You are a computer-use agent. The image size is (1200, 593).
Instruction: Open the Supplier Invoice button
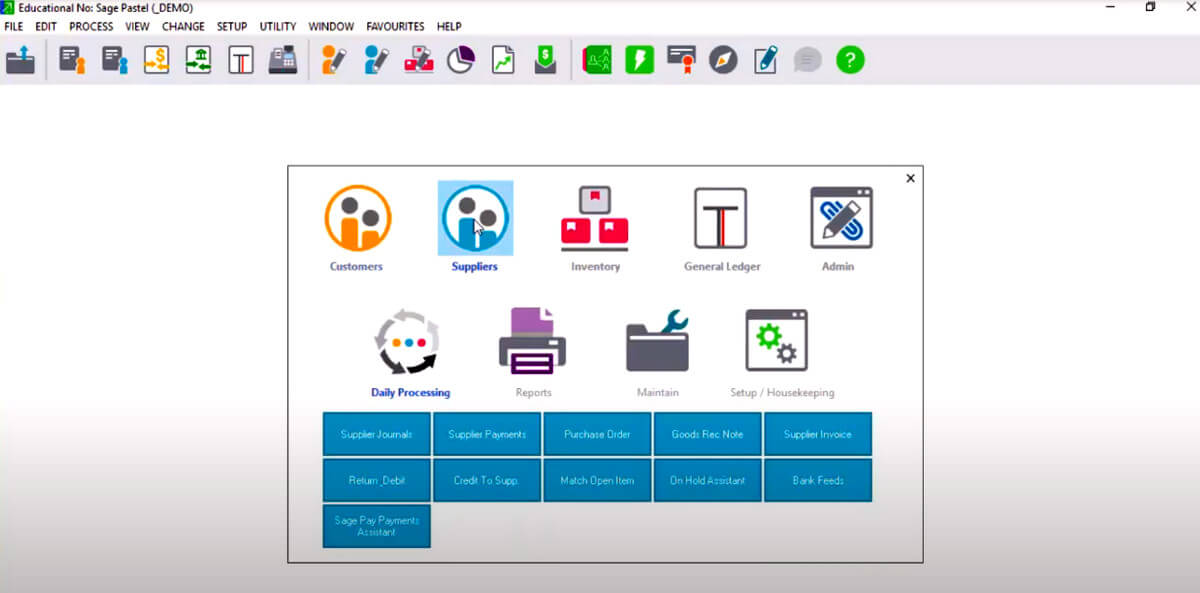818,434
